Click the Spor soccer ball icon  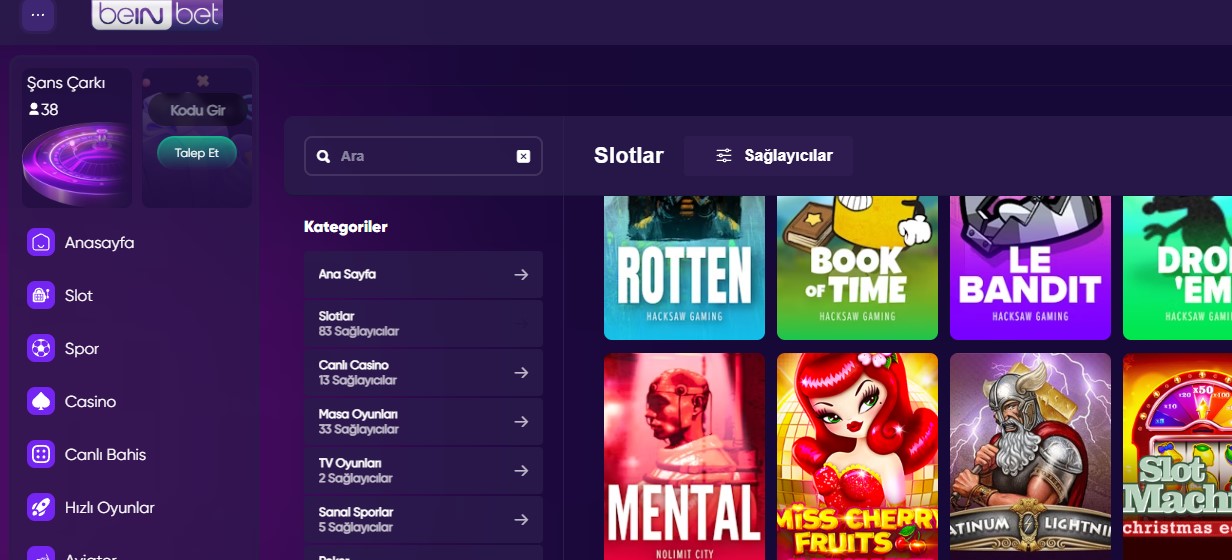41,349
